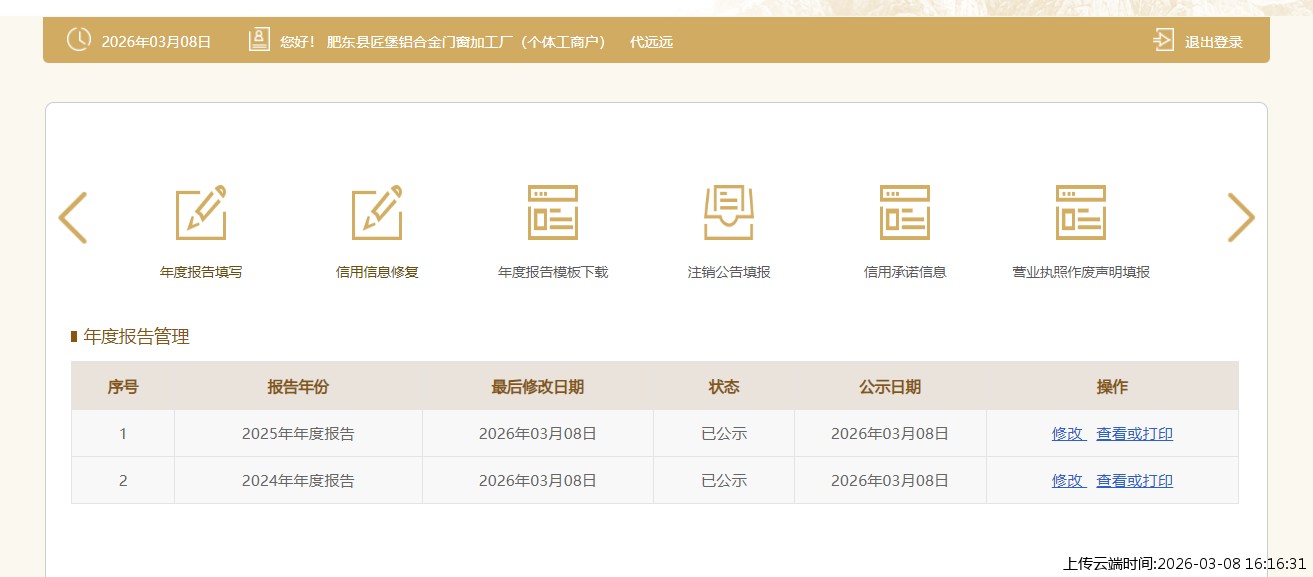Open 查看或打印 for the 2025年年度报告

(1134, 434)
